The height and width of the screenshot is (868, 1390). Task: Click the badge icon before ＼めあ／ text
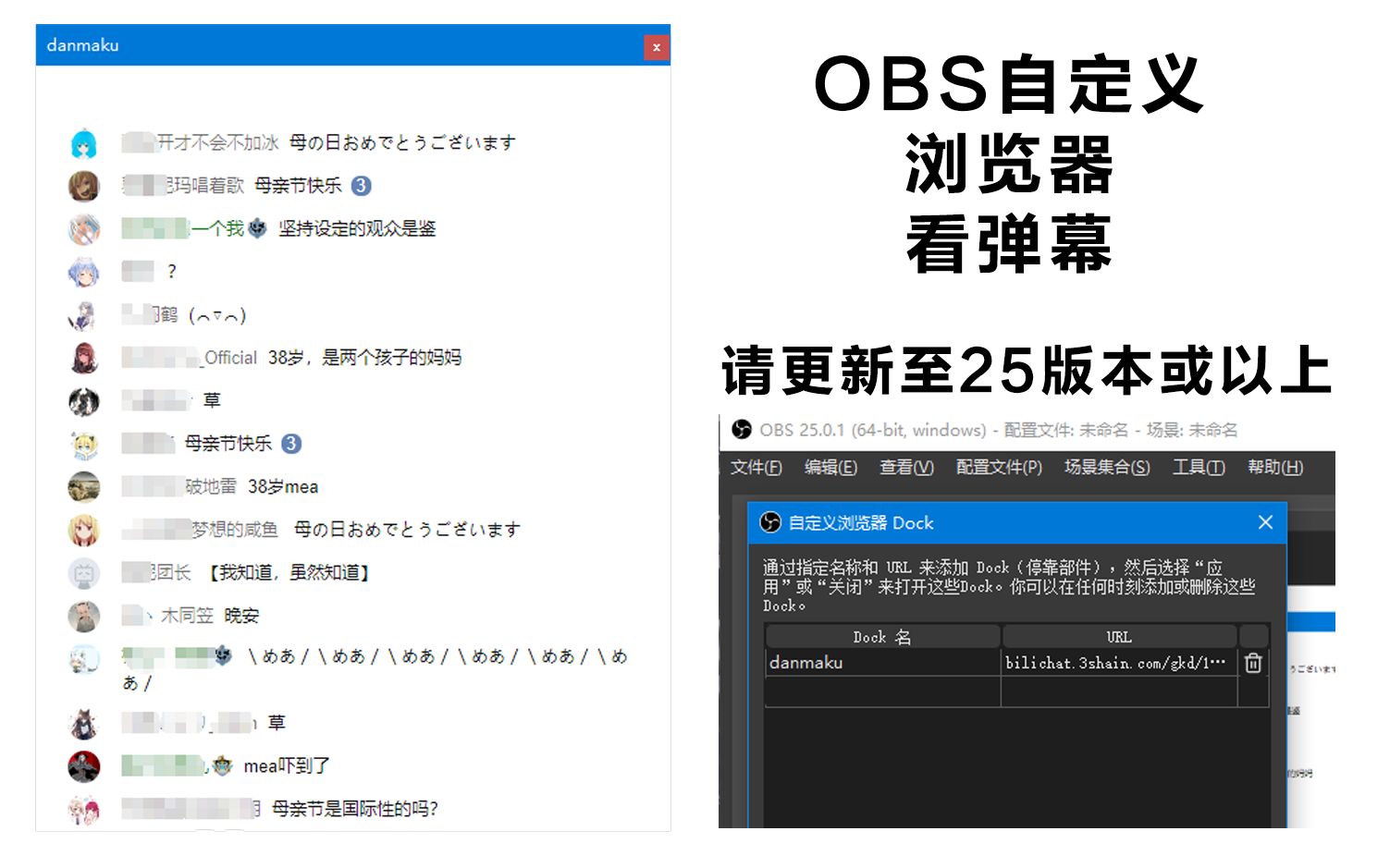(x=224, y=655)
